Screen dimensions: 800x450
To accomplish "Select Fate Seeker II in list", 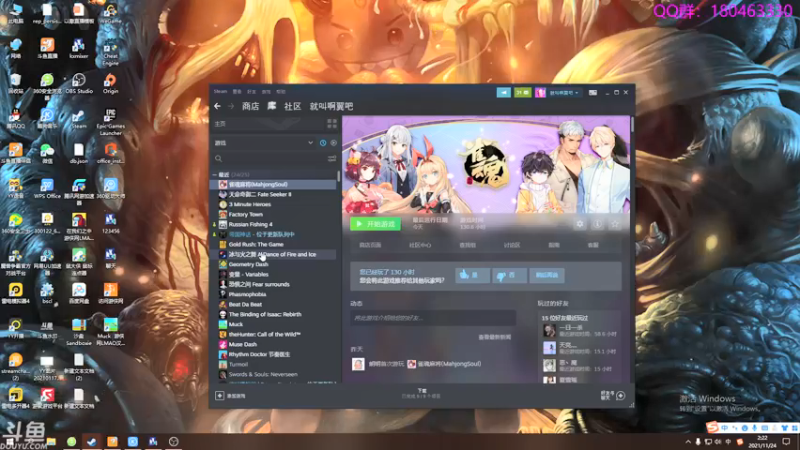I will (x=273, y=194).
